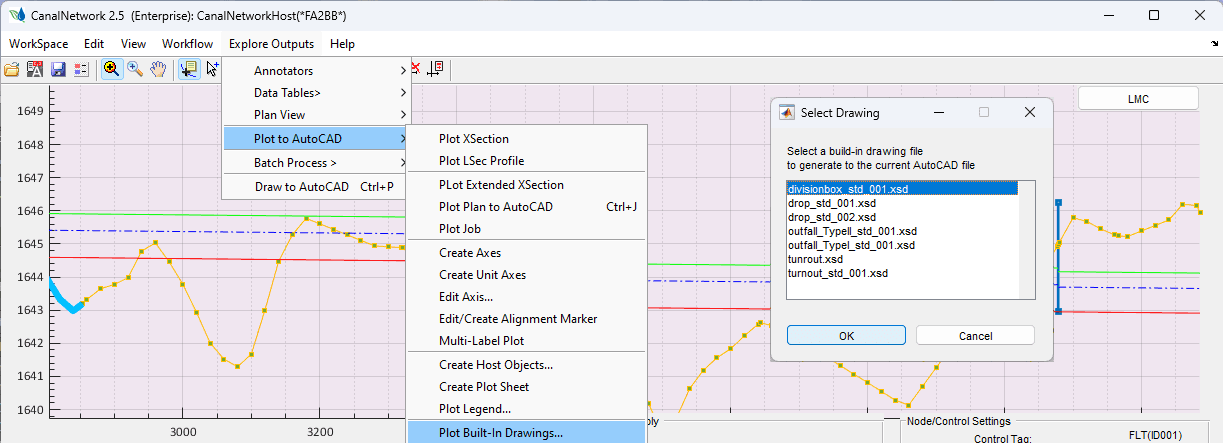Click the legend list toolbar icon
The image size is (1223, 443).
(81, 69)
